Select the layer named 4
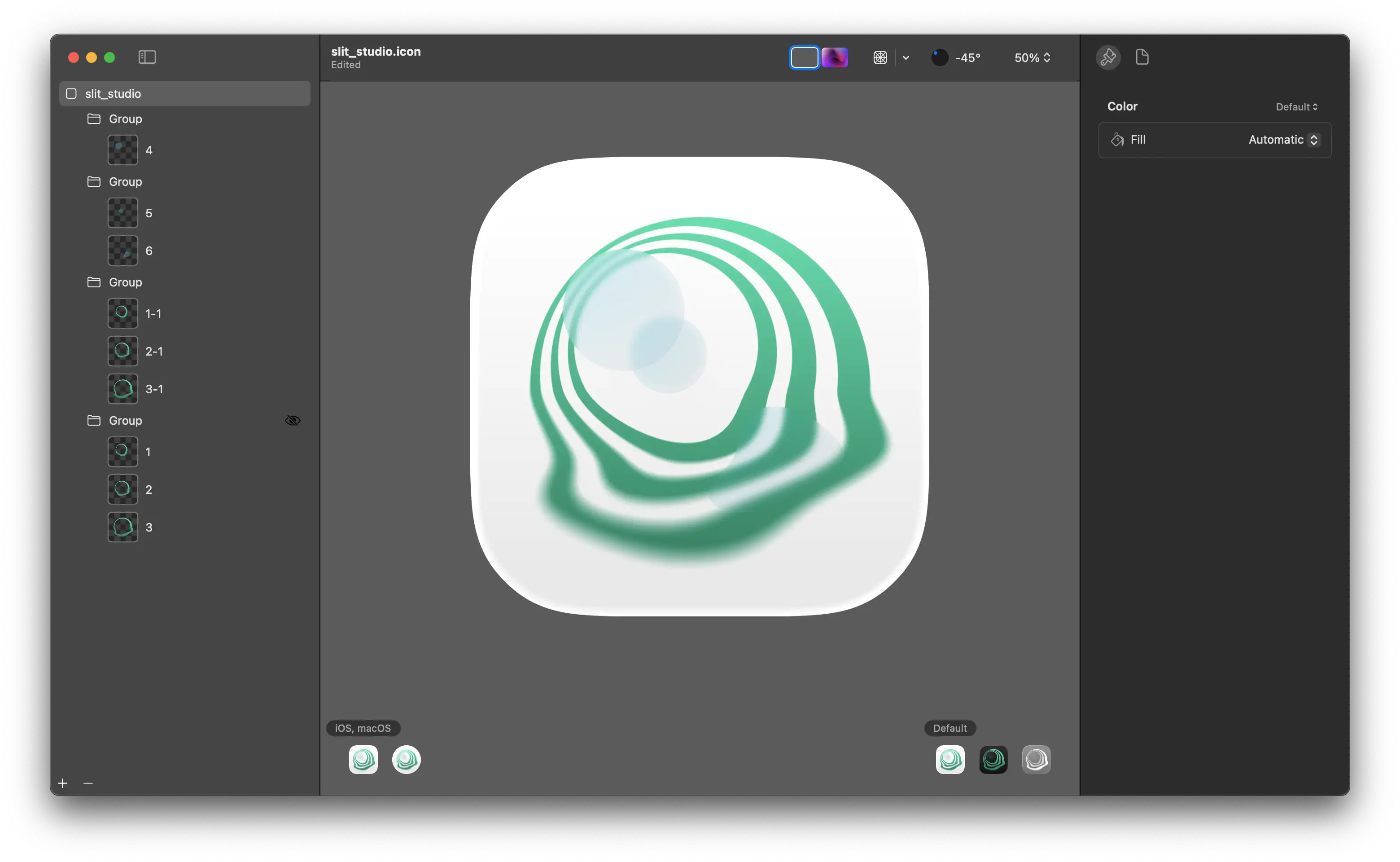 pos(148,150)
